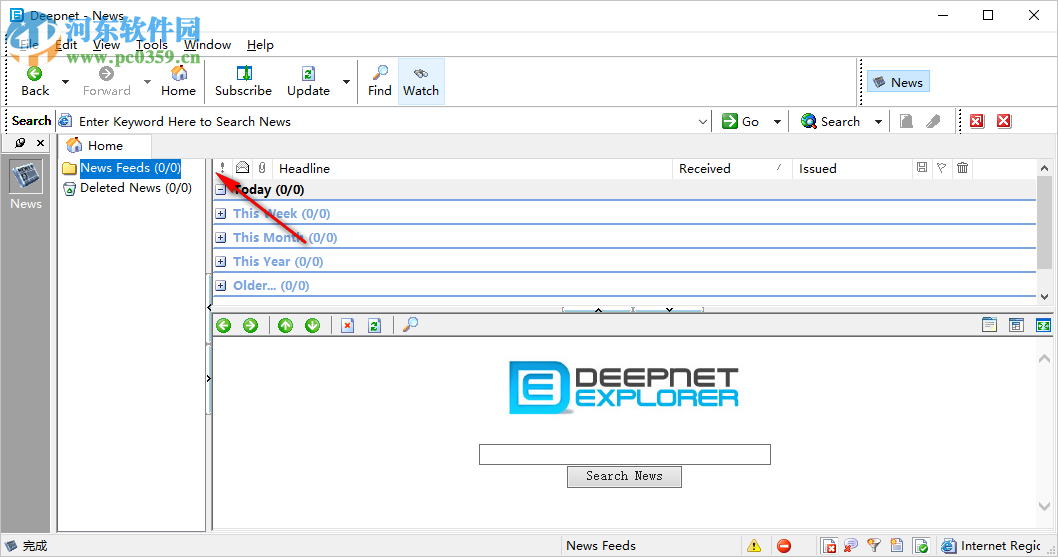
Task: Sort by Issued column header
Action: 852,168
